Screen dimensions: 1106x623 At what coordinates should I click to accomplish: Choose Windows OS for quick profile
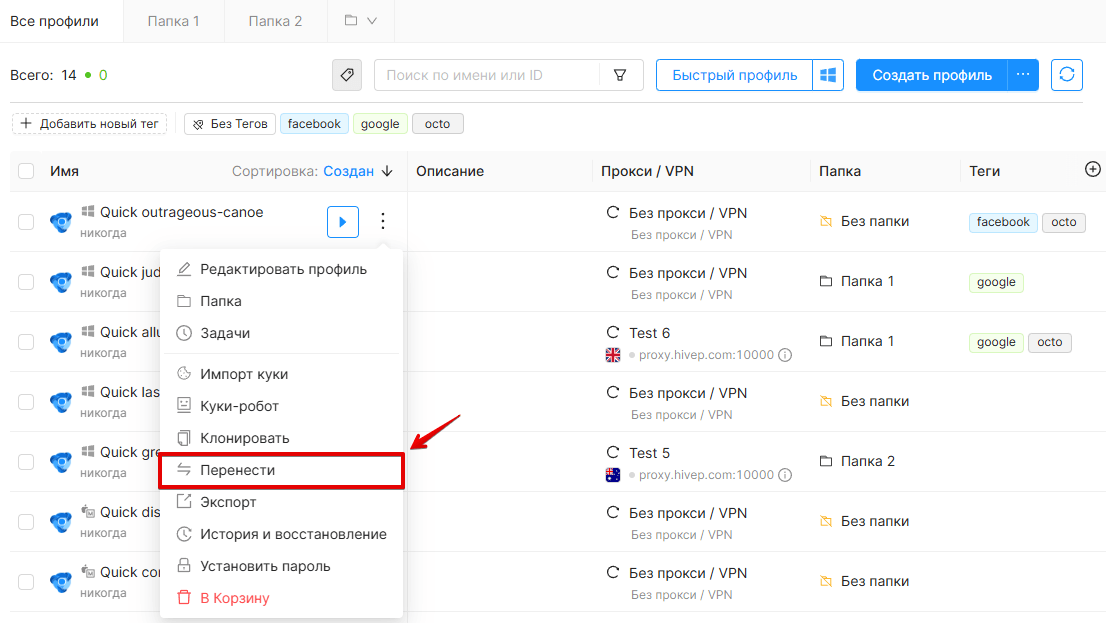click(828, 75)
